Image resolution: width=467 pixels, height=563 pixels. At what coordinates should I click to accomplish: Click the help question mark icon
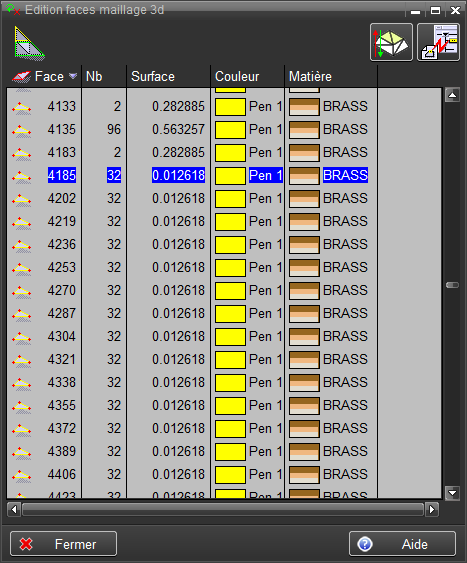coord(365,544)
